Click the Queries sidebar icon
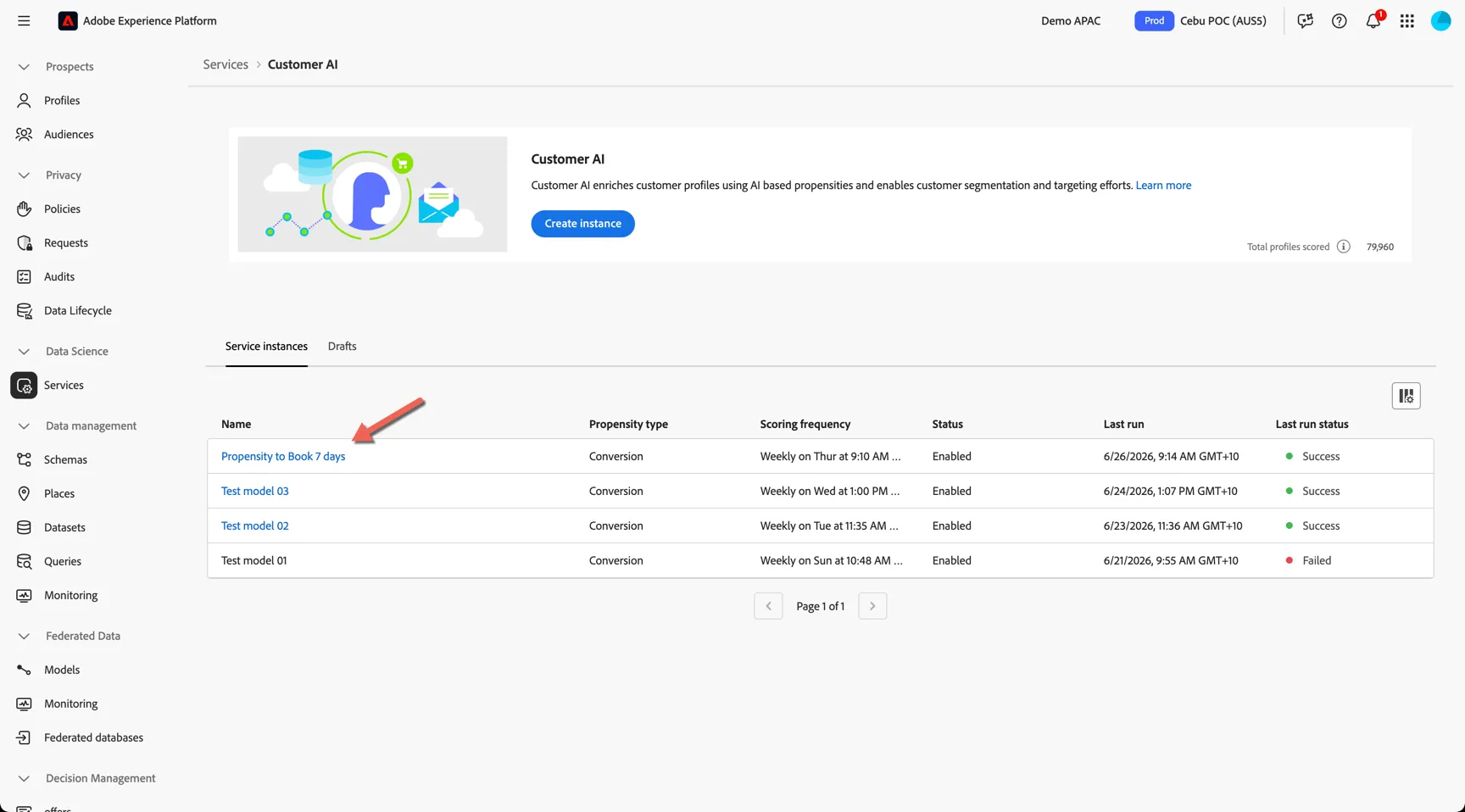The width and height of the screenshot is (1465, 812). pos(25,561)
